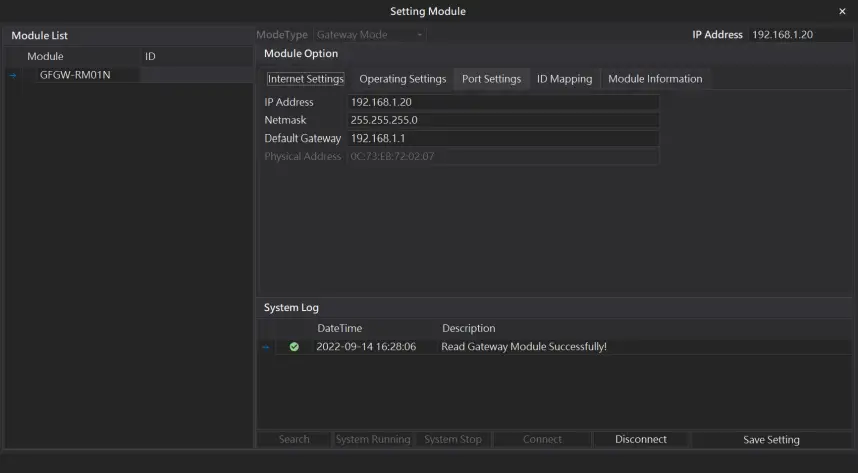Click the System Running button
This screenshot has height=473, width=858.
(x=373, y=439)
